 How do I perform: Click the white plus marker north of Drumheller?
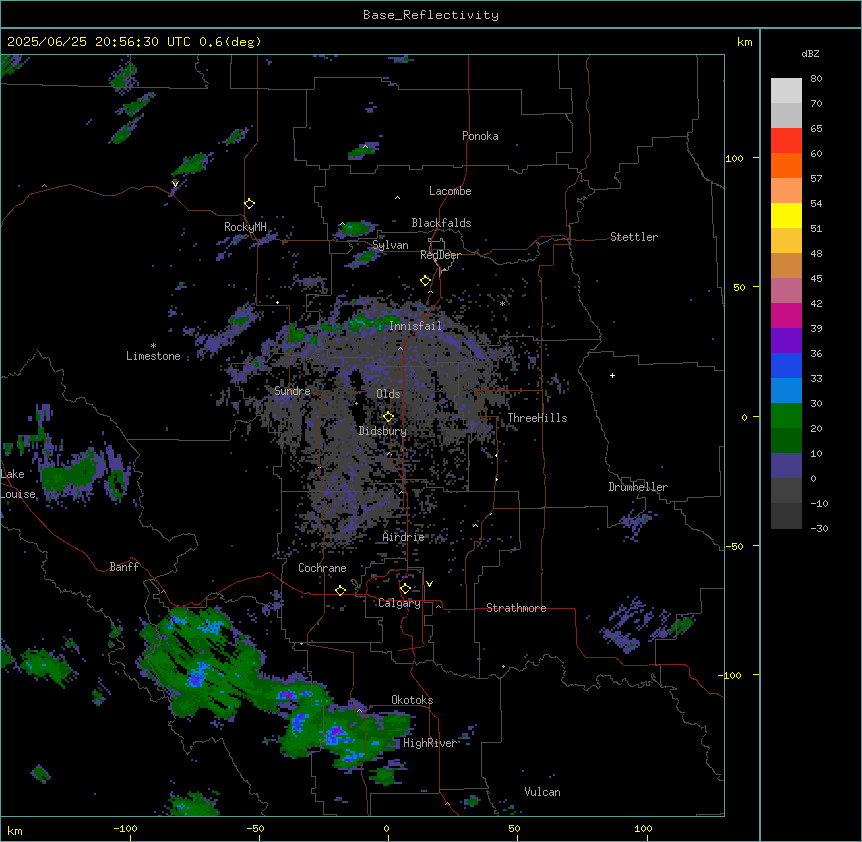[612, 375]
